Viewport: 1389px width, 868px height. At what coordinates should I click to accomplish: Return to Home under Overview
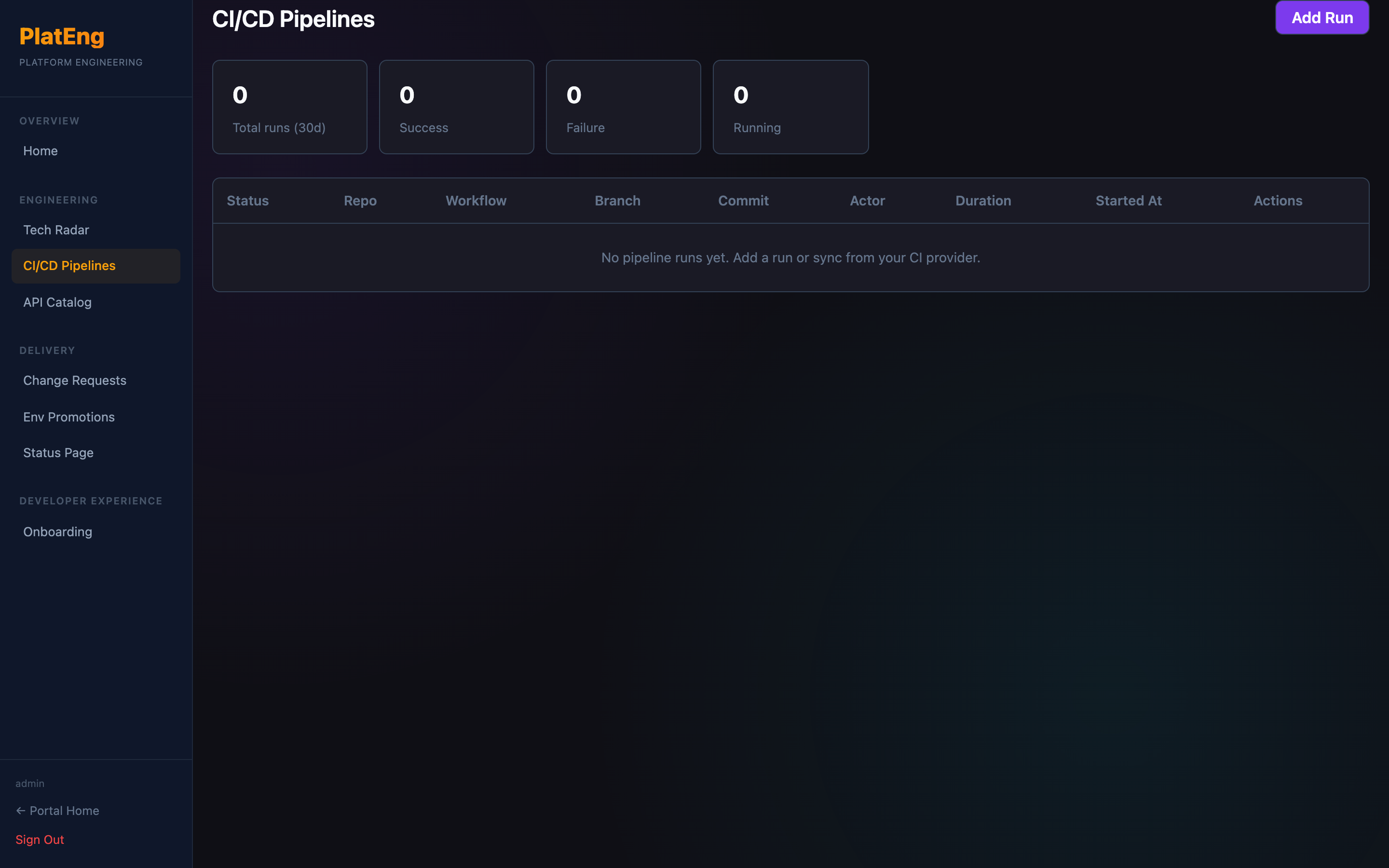pos(40,150)
